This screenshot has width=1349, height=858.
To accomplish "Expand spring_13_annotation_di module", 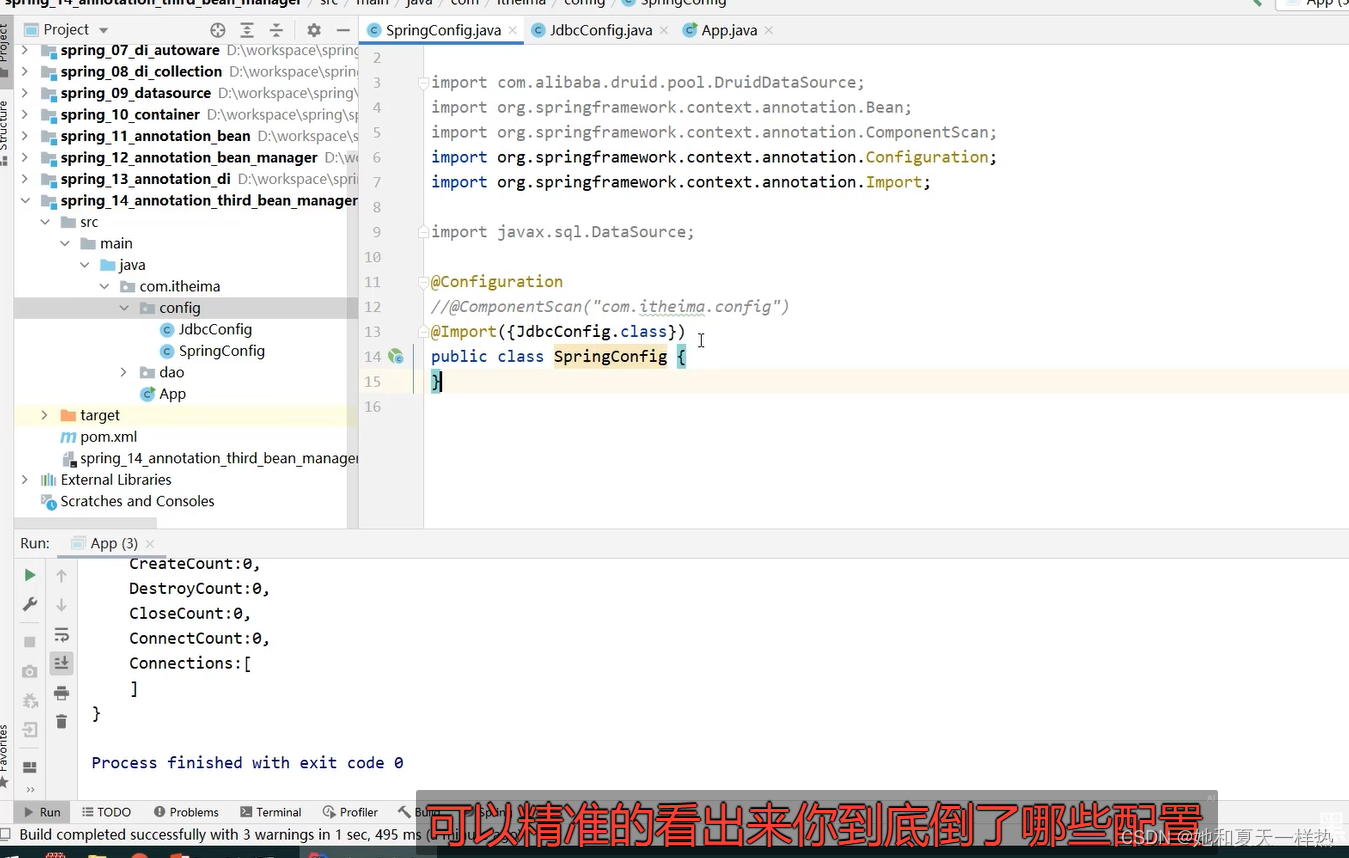I will pos(24,179).
